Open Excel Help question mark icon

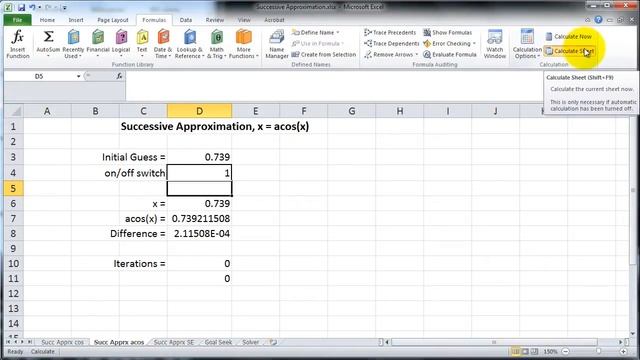(x=598, y=20)
